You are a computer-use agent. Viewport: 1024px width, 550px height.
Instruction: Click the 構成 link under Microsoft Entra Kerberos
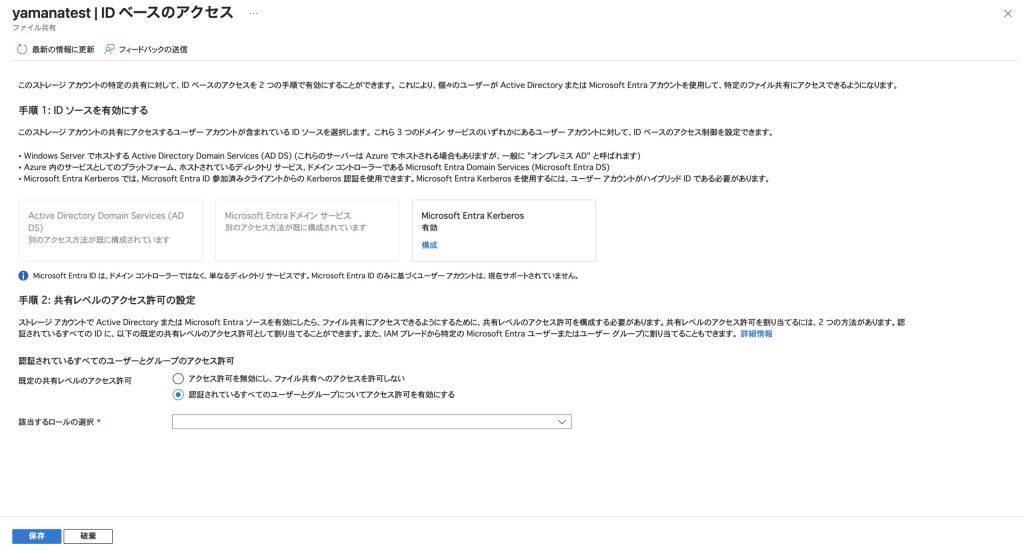click(429, 245)
